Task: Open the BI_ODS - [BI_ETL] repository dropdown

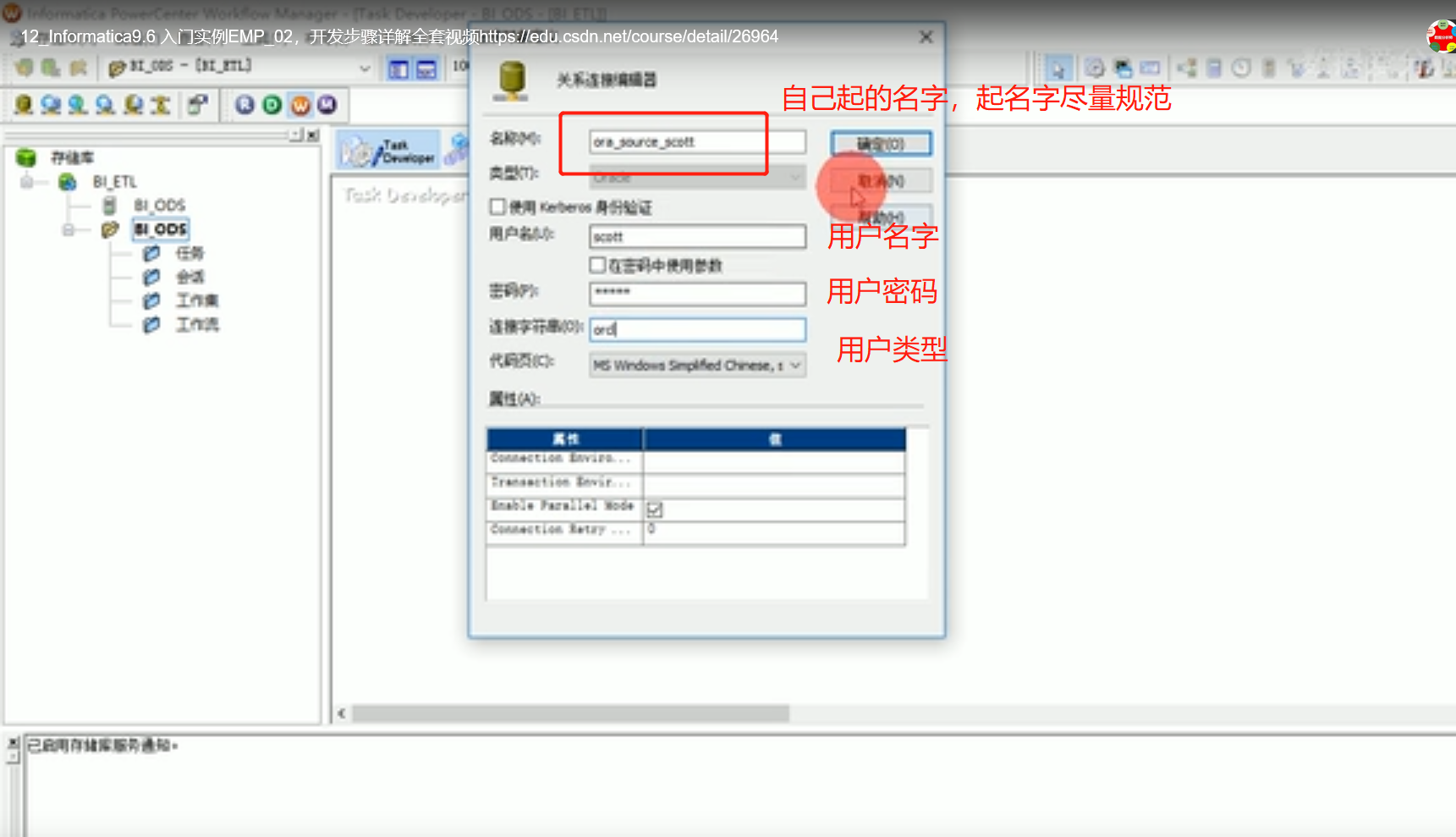Action: coord(365,68)
